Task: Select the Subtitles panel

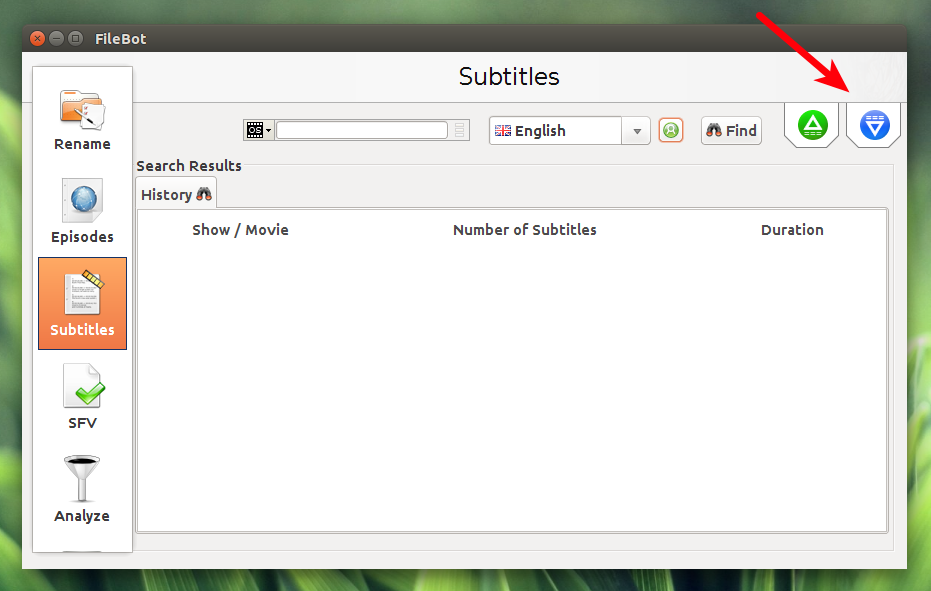Action: tap(82, 304)
